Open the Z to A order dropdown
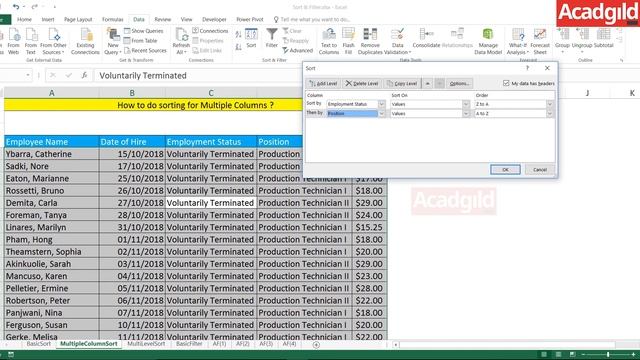 [x=550, y=104]
